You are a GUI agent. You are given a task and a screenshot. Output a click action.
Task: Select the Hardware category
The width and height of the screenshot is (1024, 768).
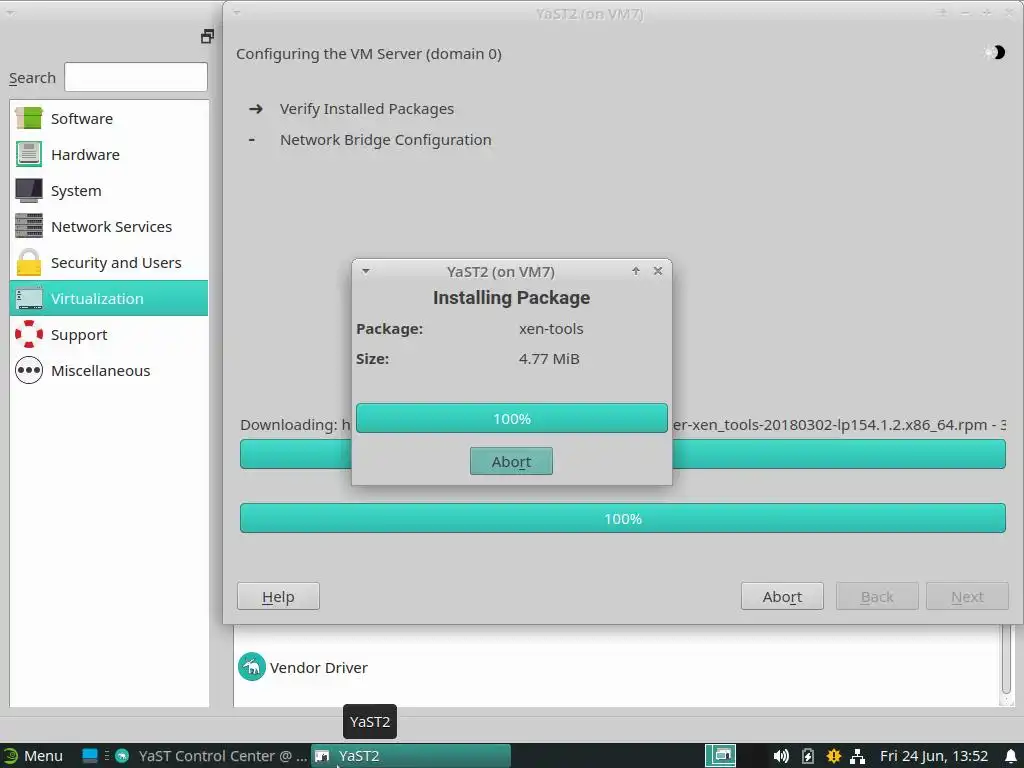tap(109, 154)
